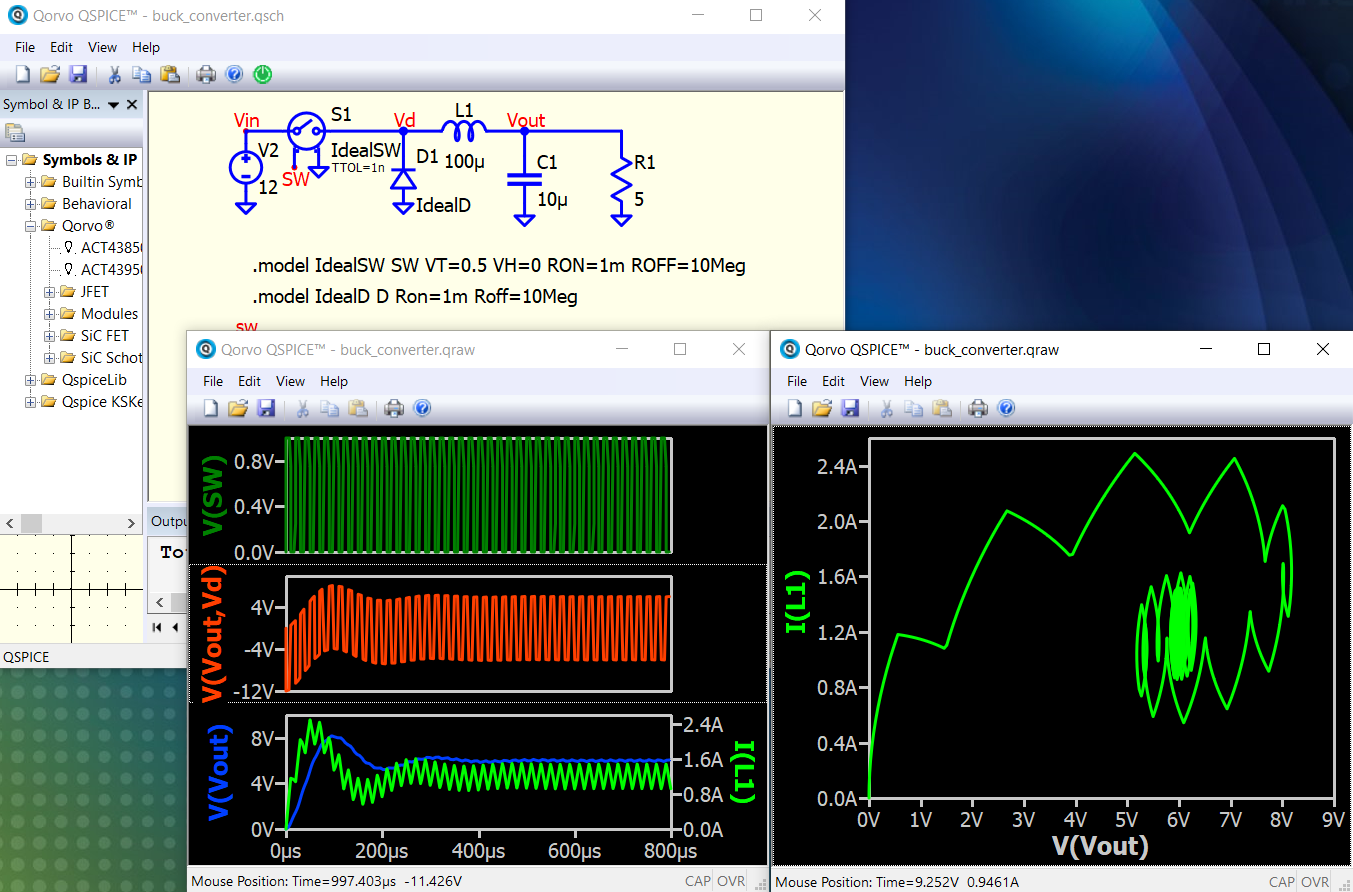Click Cut icon in left waveform window toolbar

pos(302,408)
